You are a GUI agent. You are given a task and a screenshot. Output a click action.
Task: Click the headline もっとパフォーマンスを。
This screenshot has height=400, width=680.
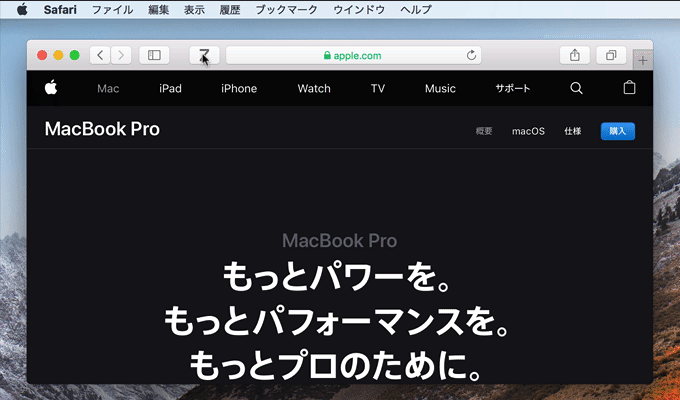[337, 322]
